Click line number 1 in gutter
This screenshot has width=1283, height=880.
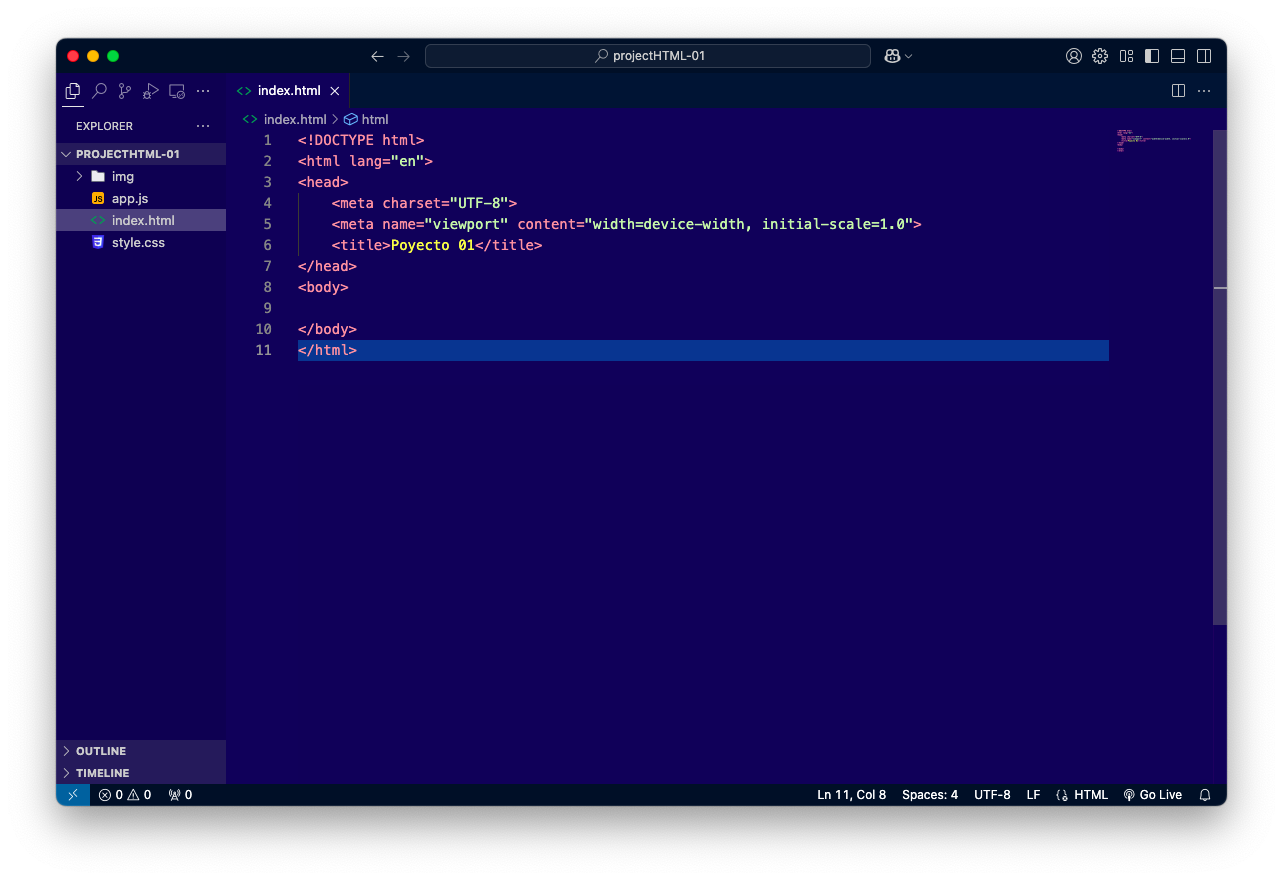click(267, 140)
